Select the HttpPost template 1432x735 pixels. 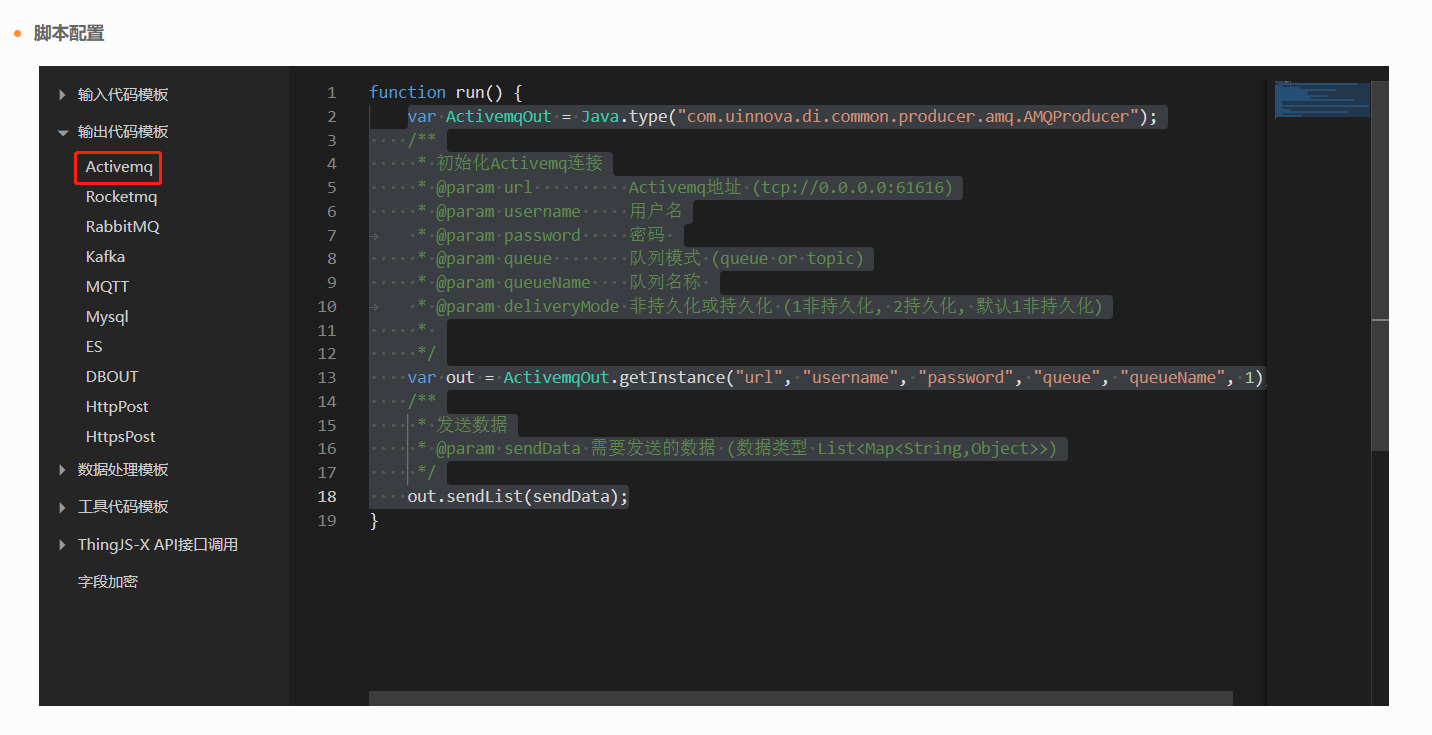point(117,407)
